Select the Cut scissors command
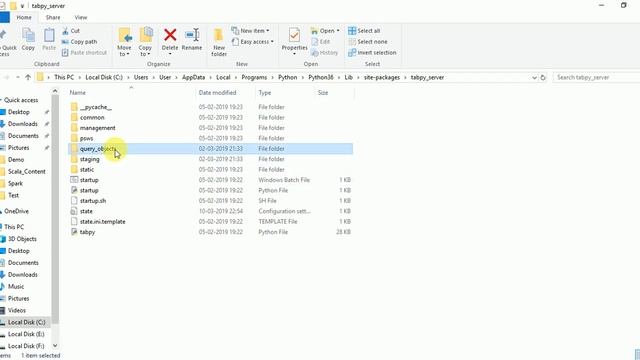 71,31
